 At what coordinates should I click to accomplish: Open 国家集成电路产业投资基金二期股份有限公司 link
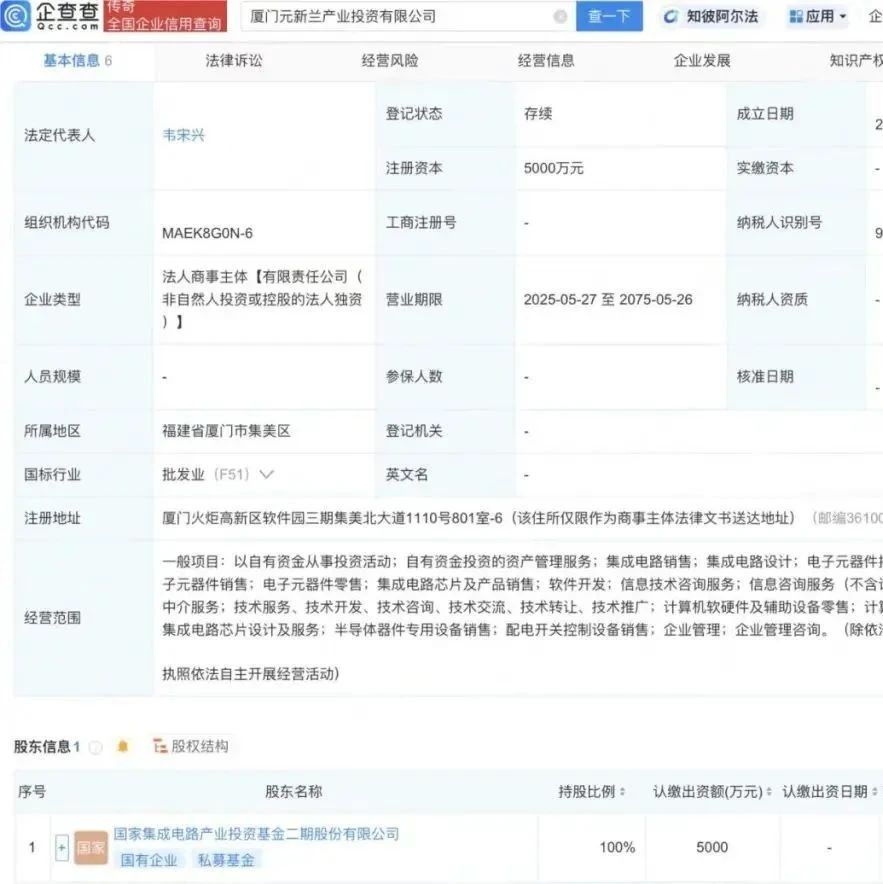[256, 834]
